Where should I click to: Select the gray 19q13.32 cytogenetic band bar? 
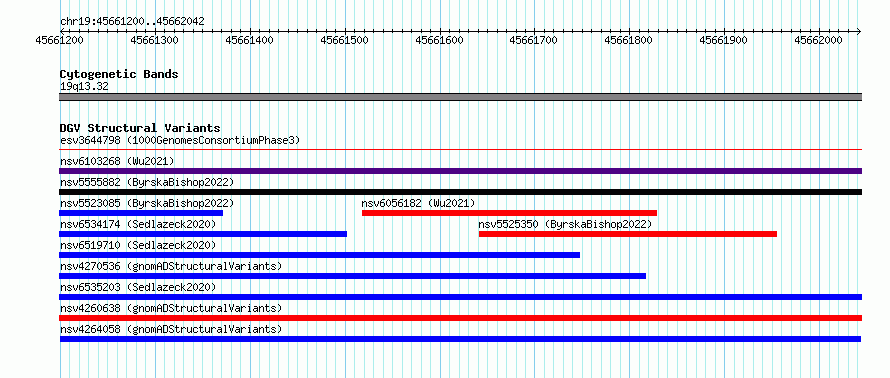pyautogui.click(x=461, y=97)
